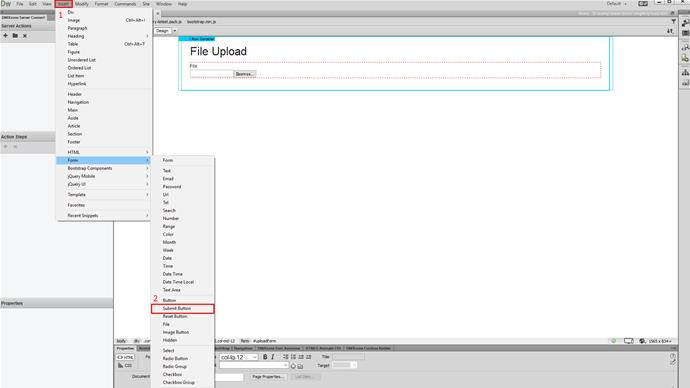Open the Commands menu
The image size is (690, 388).
(125, 4)
